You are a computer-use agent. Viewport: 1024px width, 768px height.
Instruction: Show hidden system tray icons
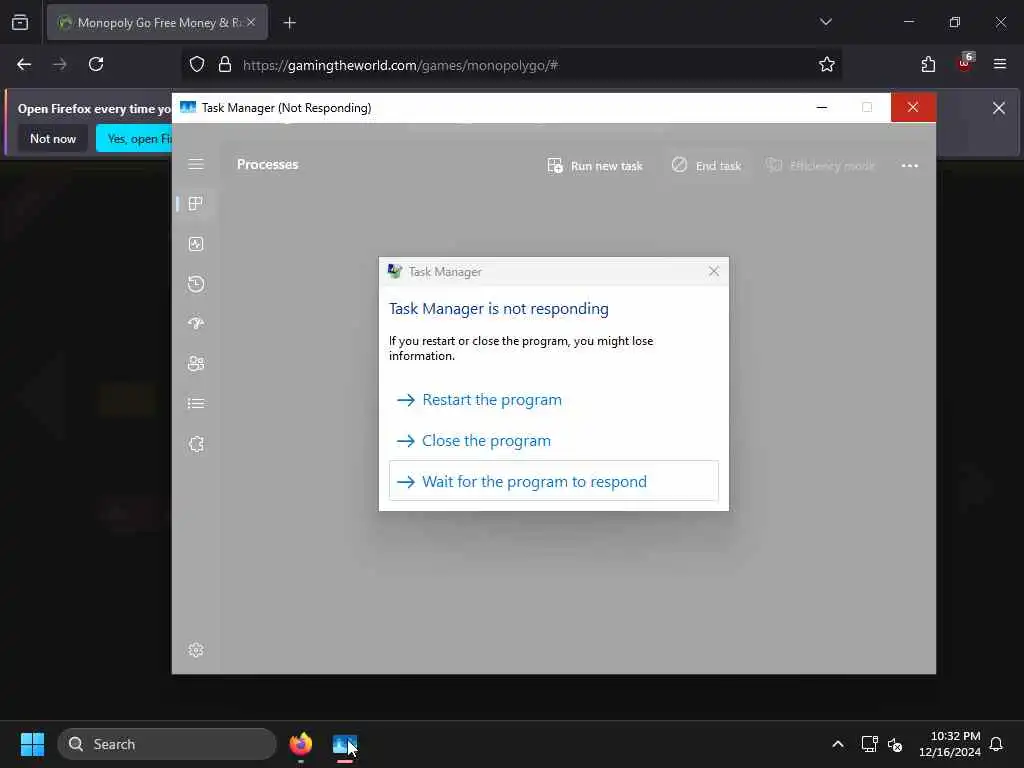pos(838,744)
